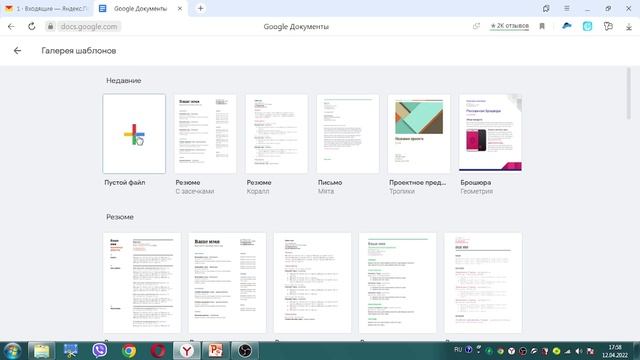640x360 pixels.
Task: Open Viber from the taskbar
Action: pos(100,351)
